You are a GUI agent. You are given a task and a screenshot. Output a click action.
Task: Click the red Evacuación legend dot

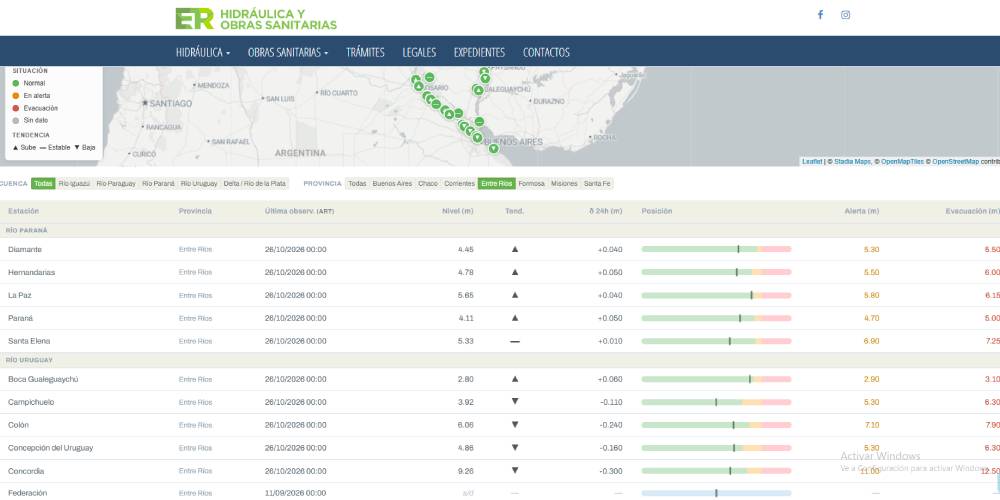point(16,108)
